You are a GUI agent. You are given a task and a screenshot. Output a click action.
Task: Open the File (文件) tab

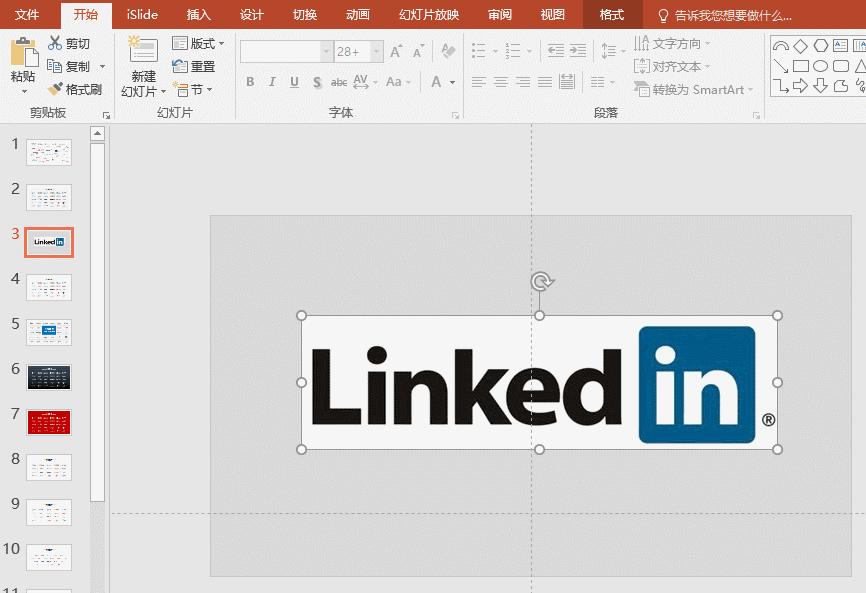point(27,14)
